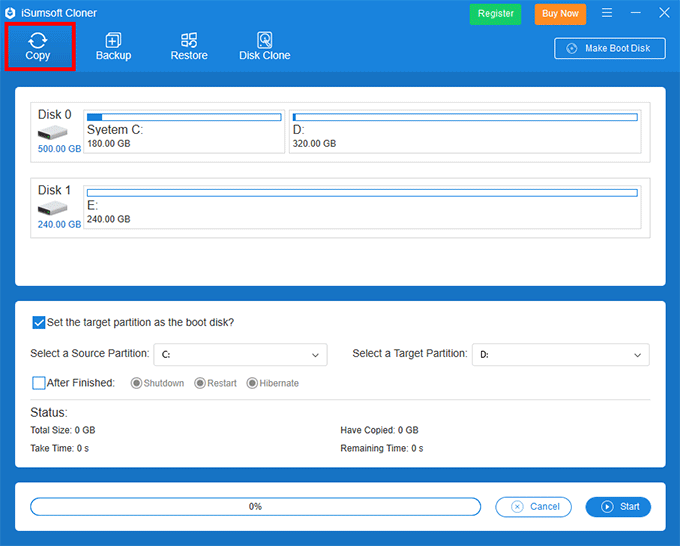Click the Make Boot Disk button

tap(609, 48)
